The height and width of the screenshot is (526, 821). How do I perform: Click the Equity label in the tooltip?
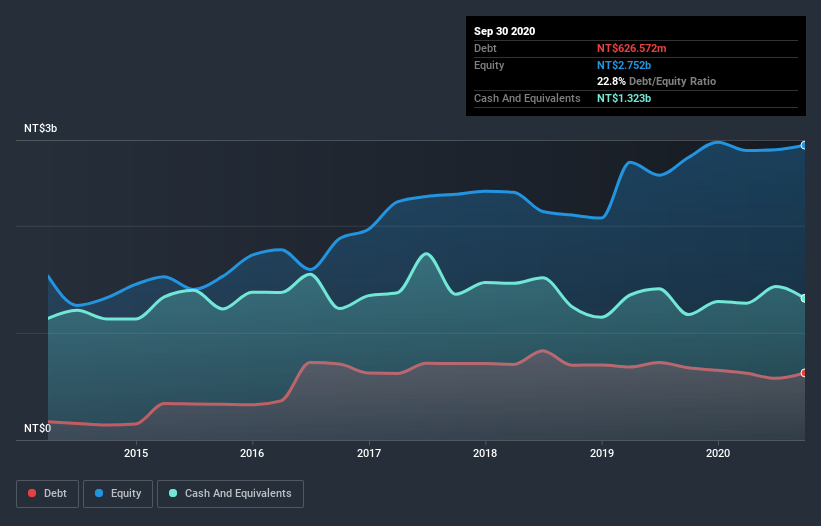point(489,65)
